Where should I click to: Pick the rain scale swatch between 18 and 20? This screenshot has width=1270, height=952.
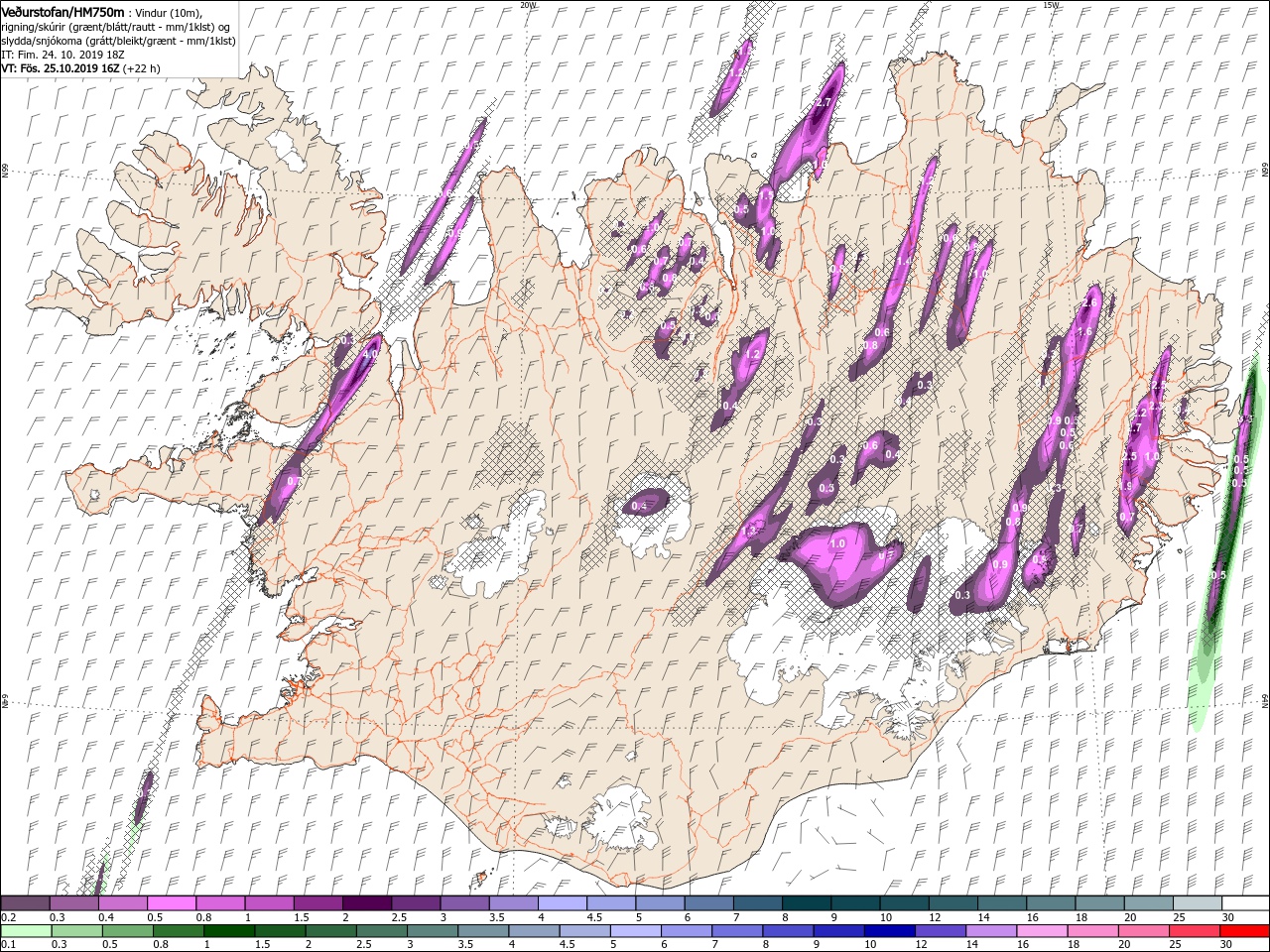point(1092,931)
